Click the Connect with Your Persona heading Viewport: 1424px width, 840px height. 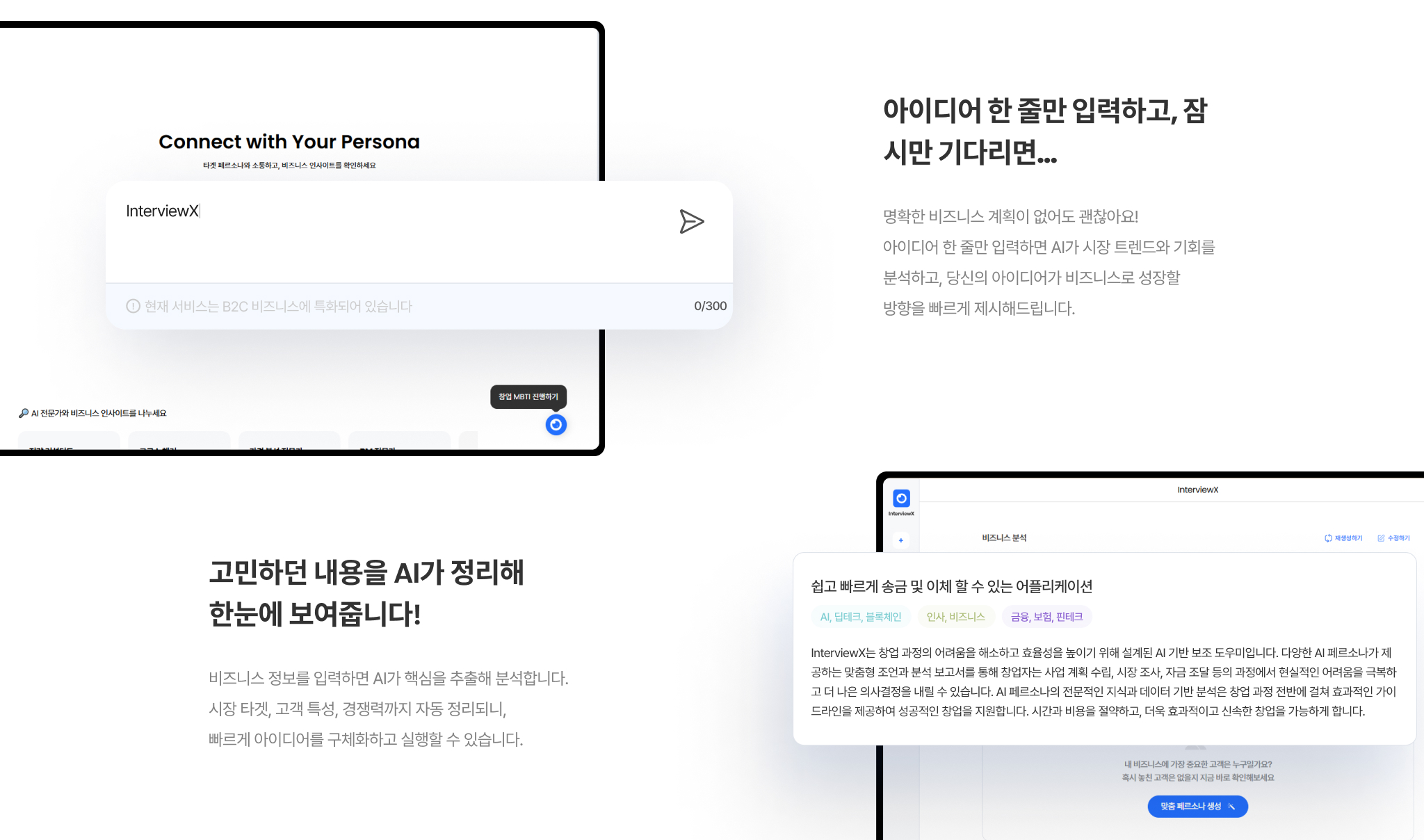tap(289, 142)
